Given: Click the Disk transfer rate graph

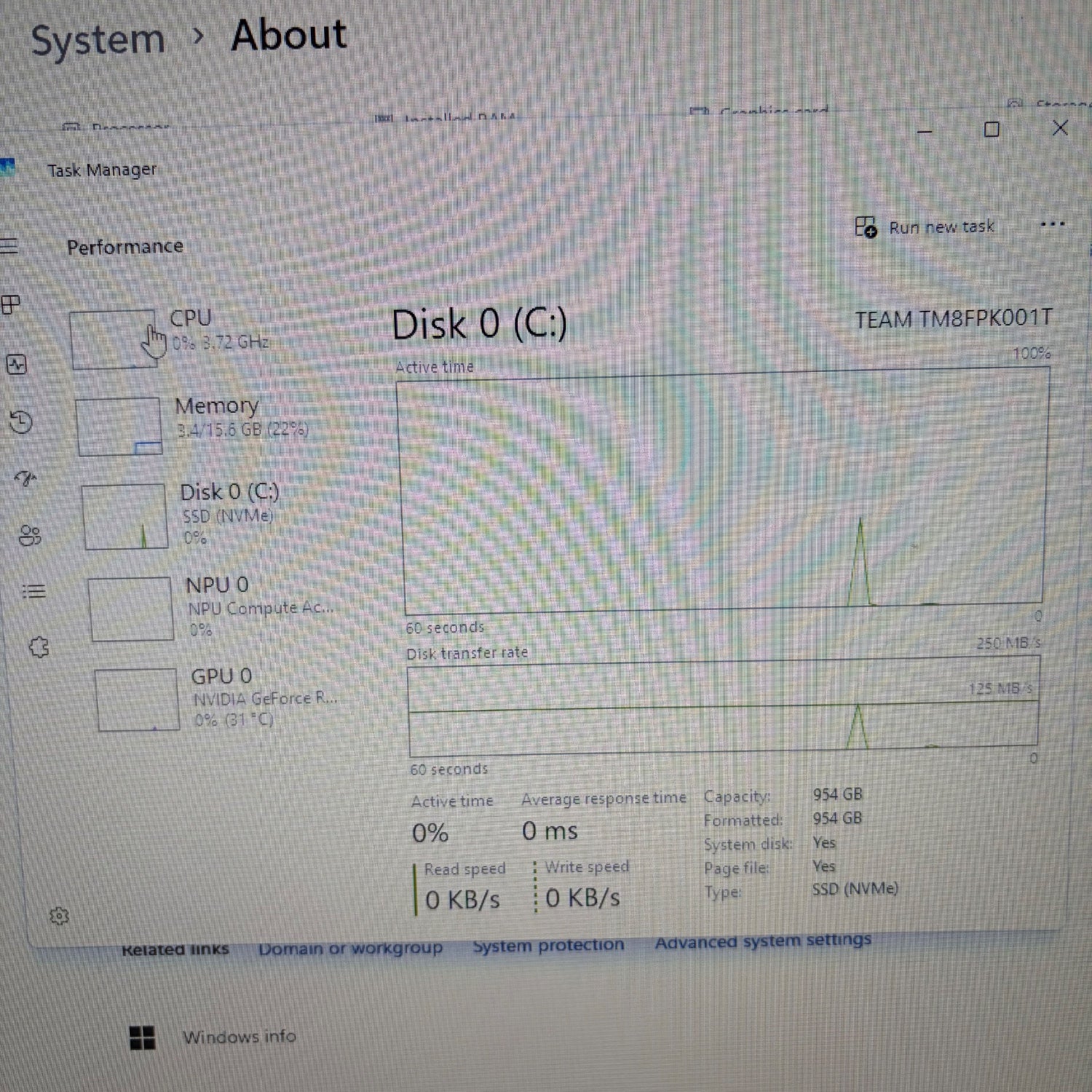Looking at the screenshot, I should pyautogui.click(x=724, y=706).
